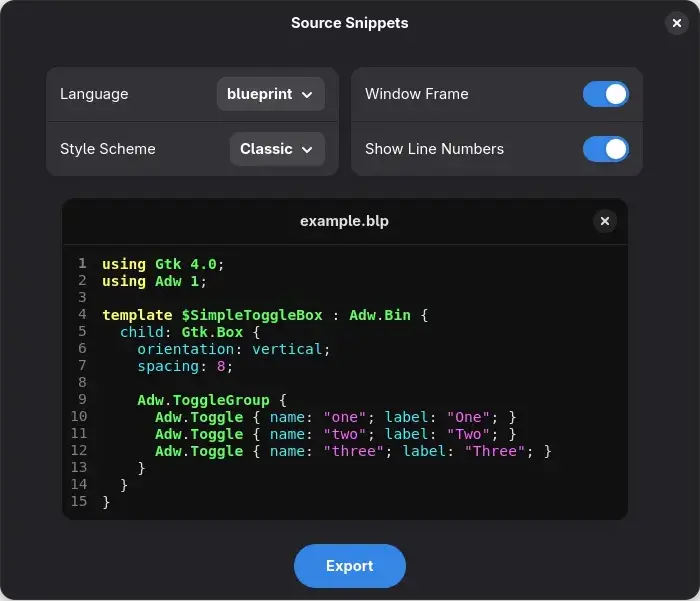Click the example.blp file title
Viewport: 700px width, 601px height.
[x=344, y=221]
